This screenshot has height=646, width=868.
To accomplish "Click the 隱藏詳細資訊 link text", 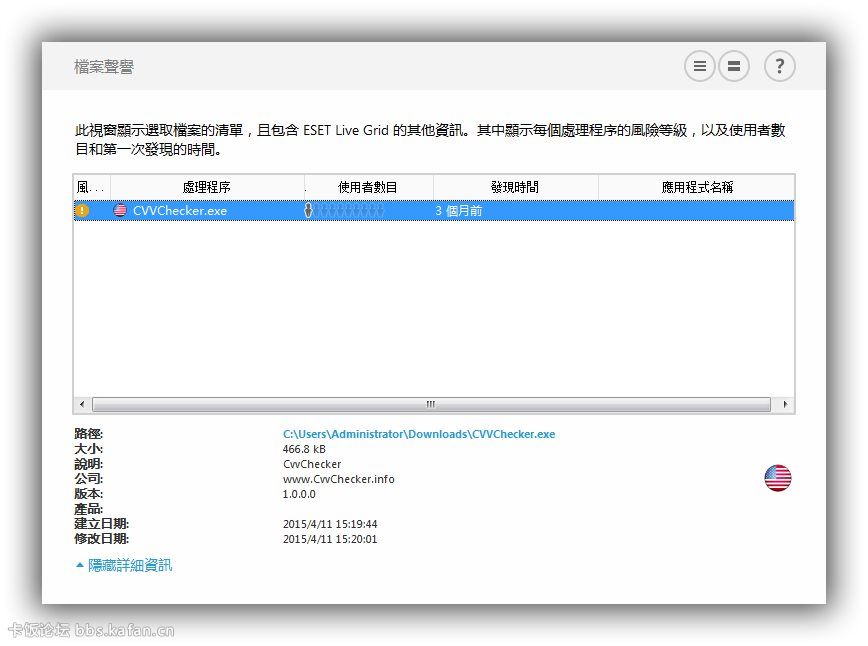I will 130,565.
